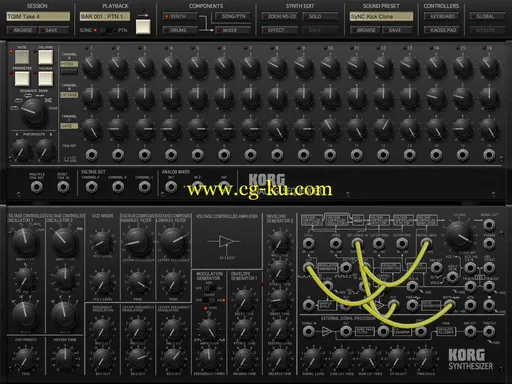Image resolution: width=512 pixels, height=384 pixels.
Task: Click BROWSE under Session
Action: (x=22, y=30)
